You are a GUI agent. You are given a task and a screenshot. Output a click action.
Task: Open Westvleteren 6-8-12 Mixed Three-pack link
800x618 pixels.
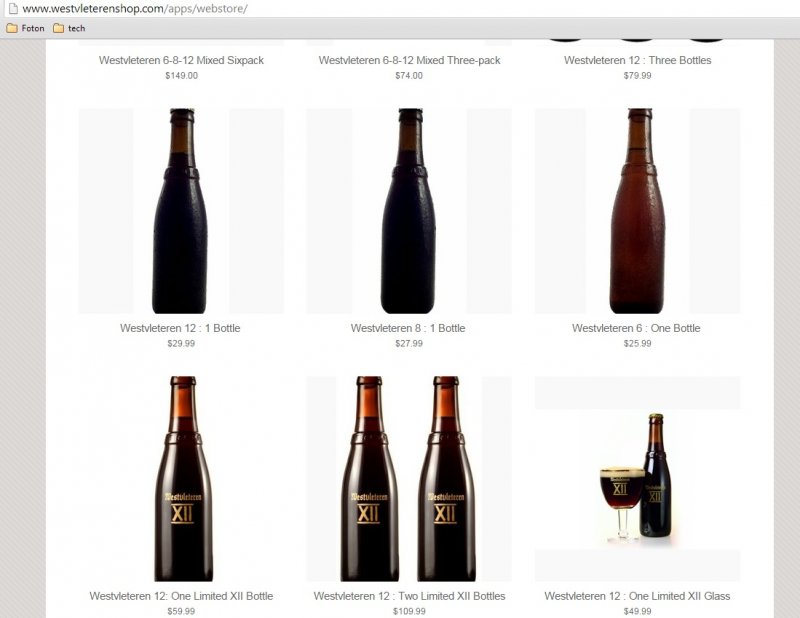coord(409,60)
